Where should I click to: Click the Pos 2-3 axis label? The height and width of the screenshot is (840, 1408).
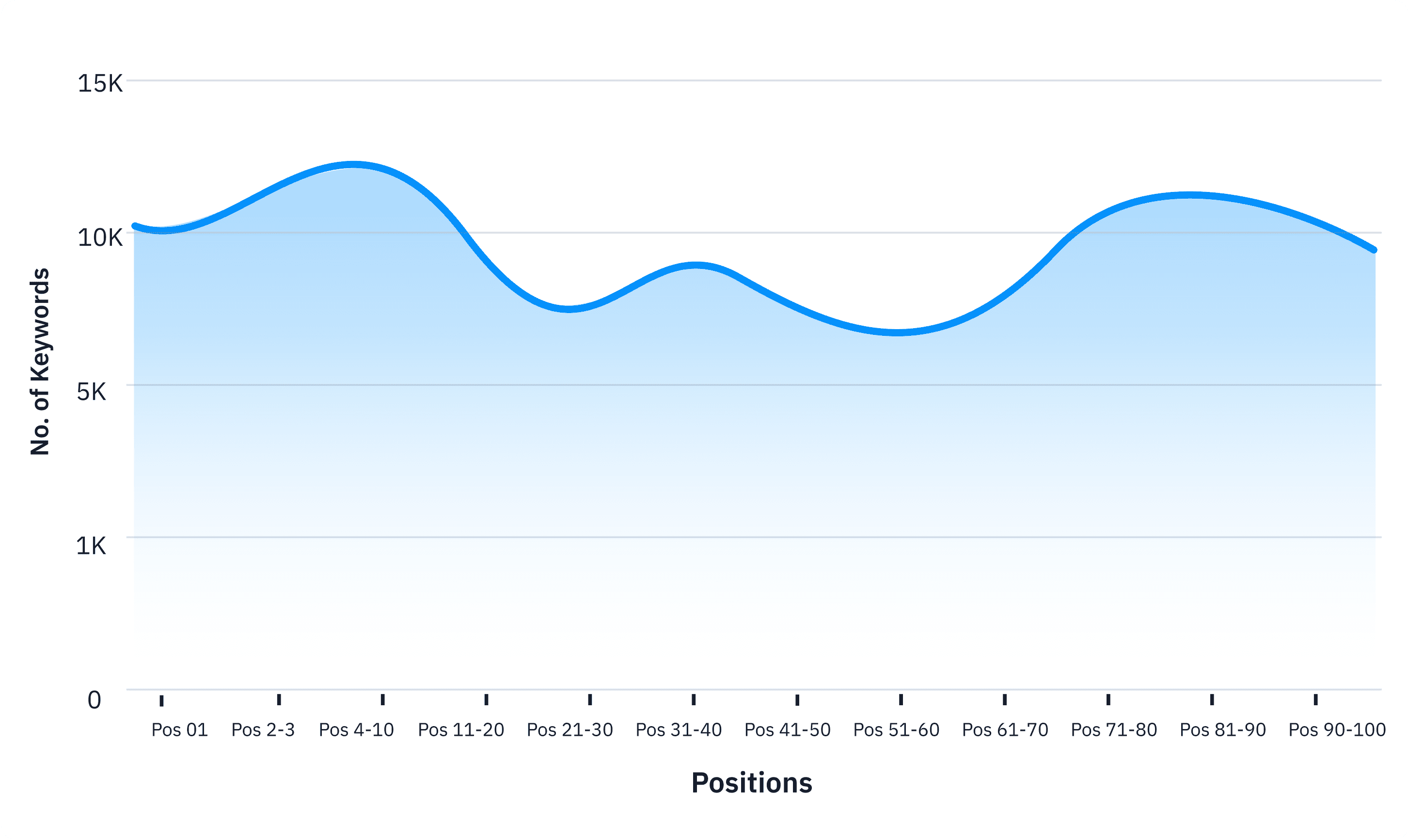point(263,730)
